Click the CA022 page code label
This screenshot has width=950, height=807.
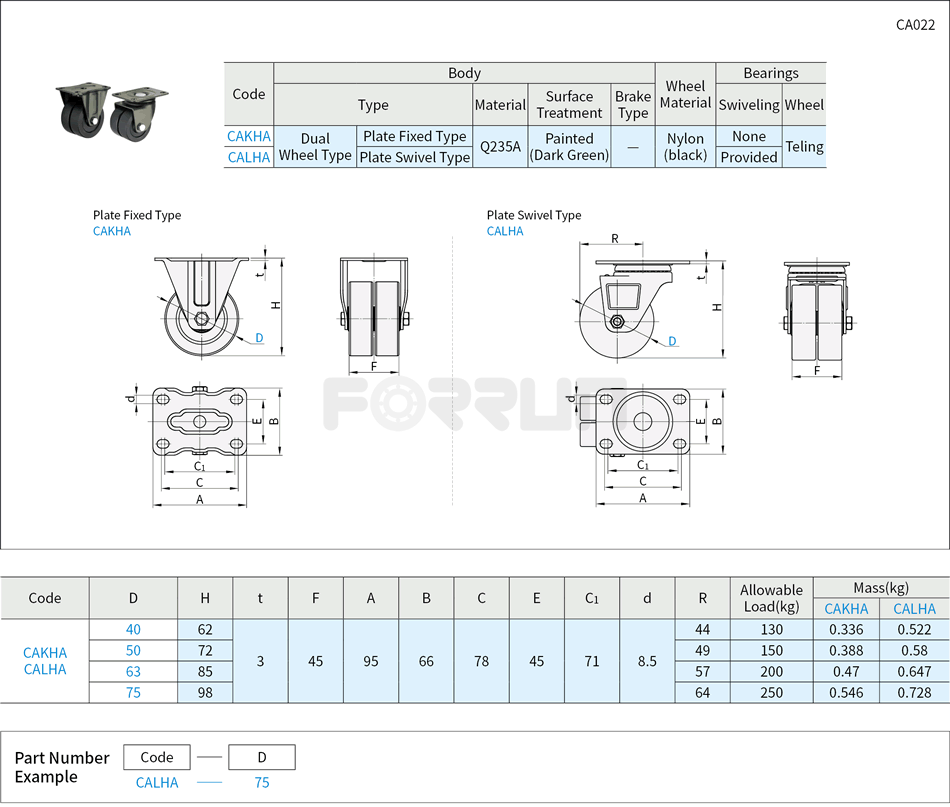point(915,25)
